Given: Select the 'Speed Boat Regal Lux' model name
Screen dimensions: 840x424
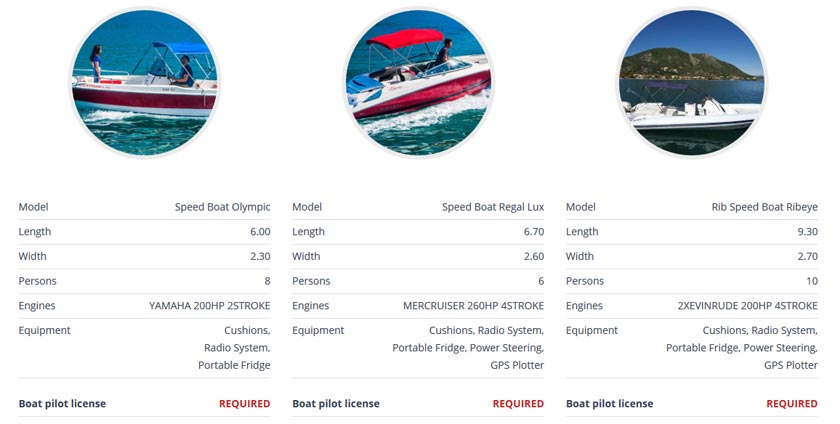Looking at the screenshot, I should (x=493, y=207).
